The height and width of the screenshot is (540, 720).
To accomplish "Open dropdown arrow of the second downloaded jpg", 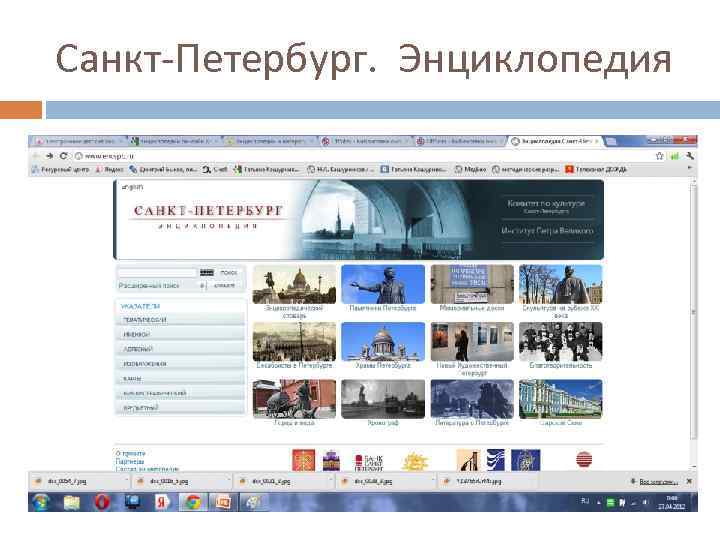I will [x=228, y=481].
